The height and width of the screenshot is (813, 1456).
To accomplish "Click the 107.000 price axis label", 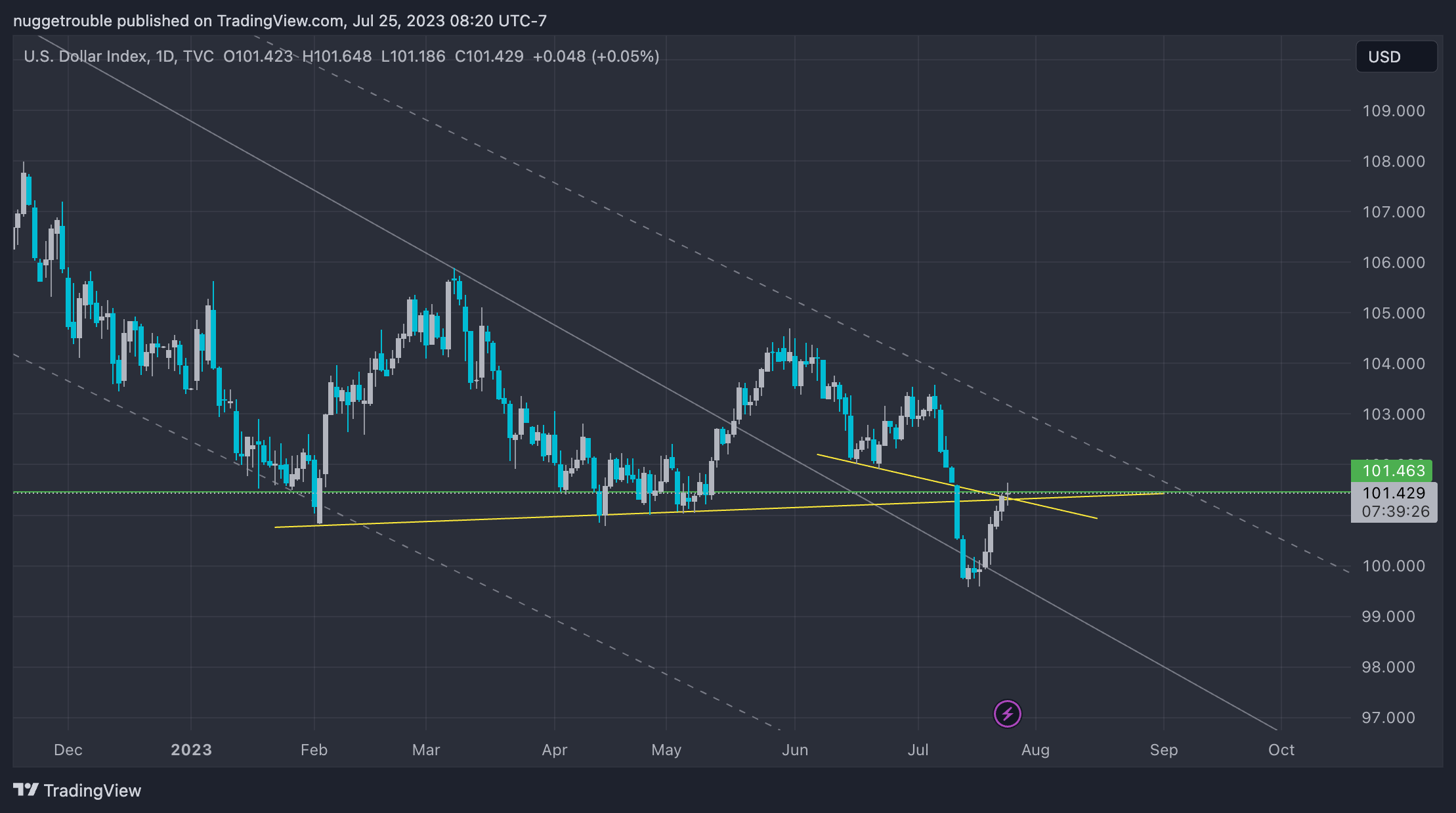I will tap(1394, 212).
